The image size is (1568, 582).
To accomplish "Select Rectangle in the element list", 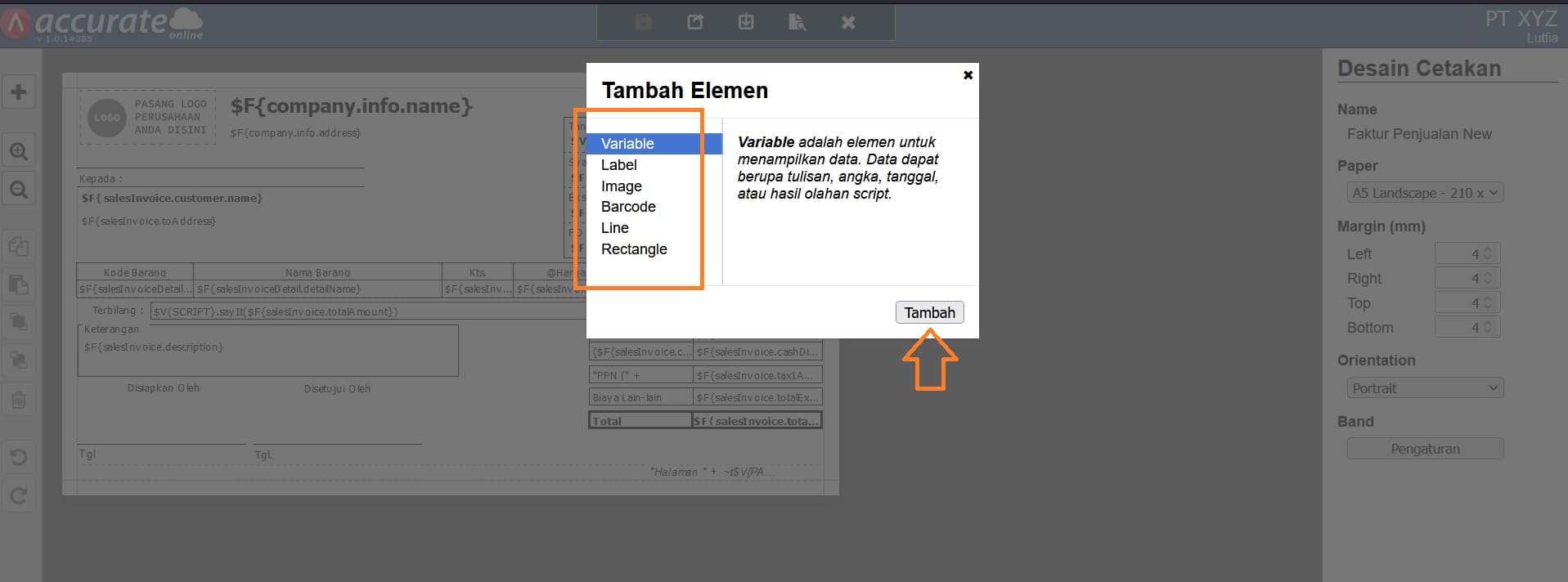I will pos(634,249).
